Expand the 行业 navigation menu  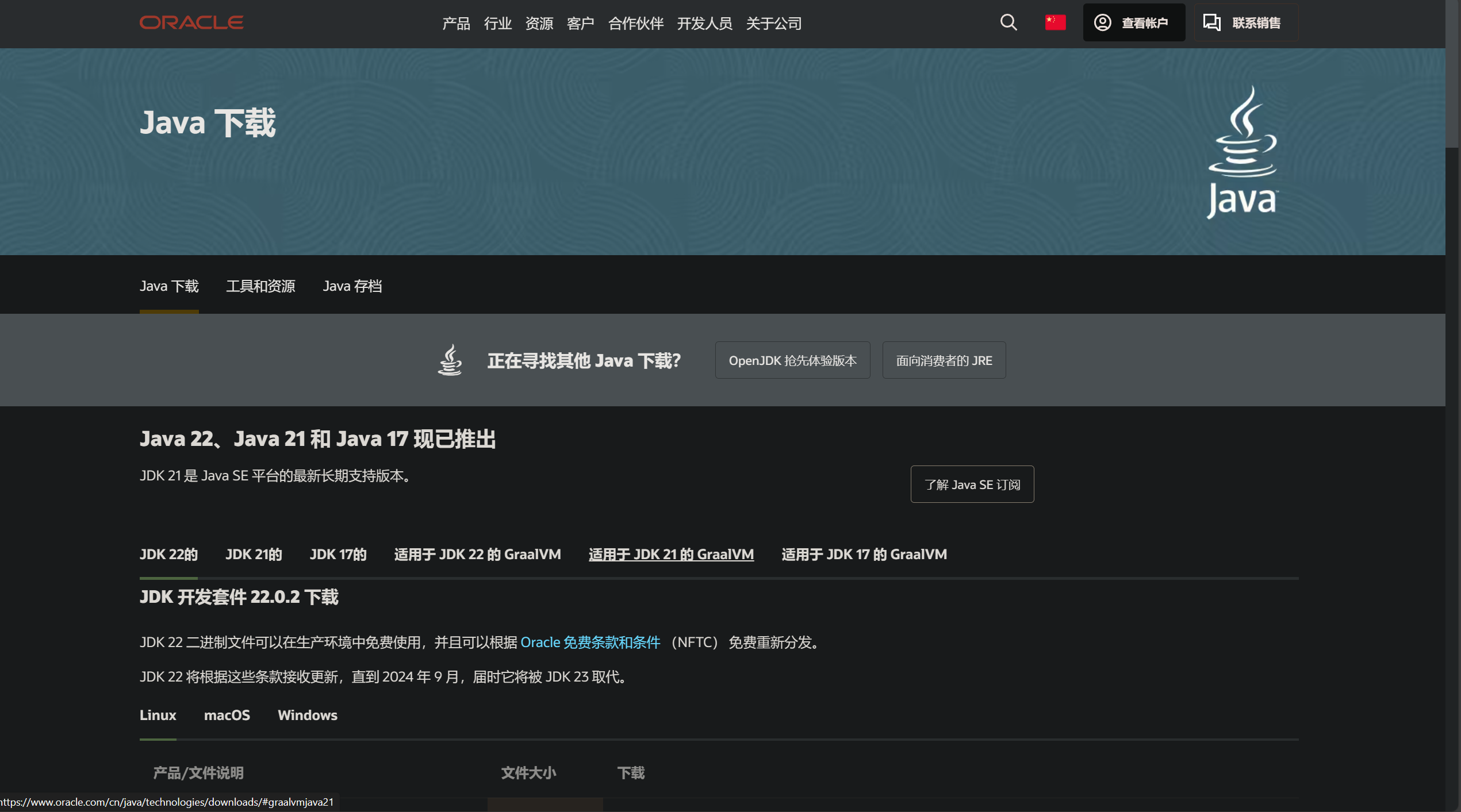(497, 24)
